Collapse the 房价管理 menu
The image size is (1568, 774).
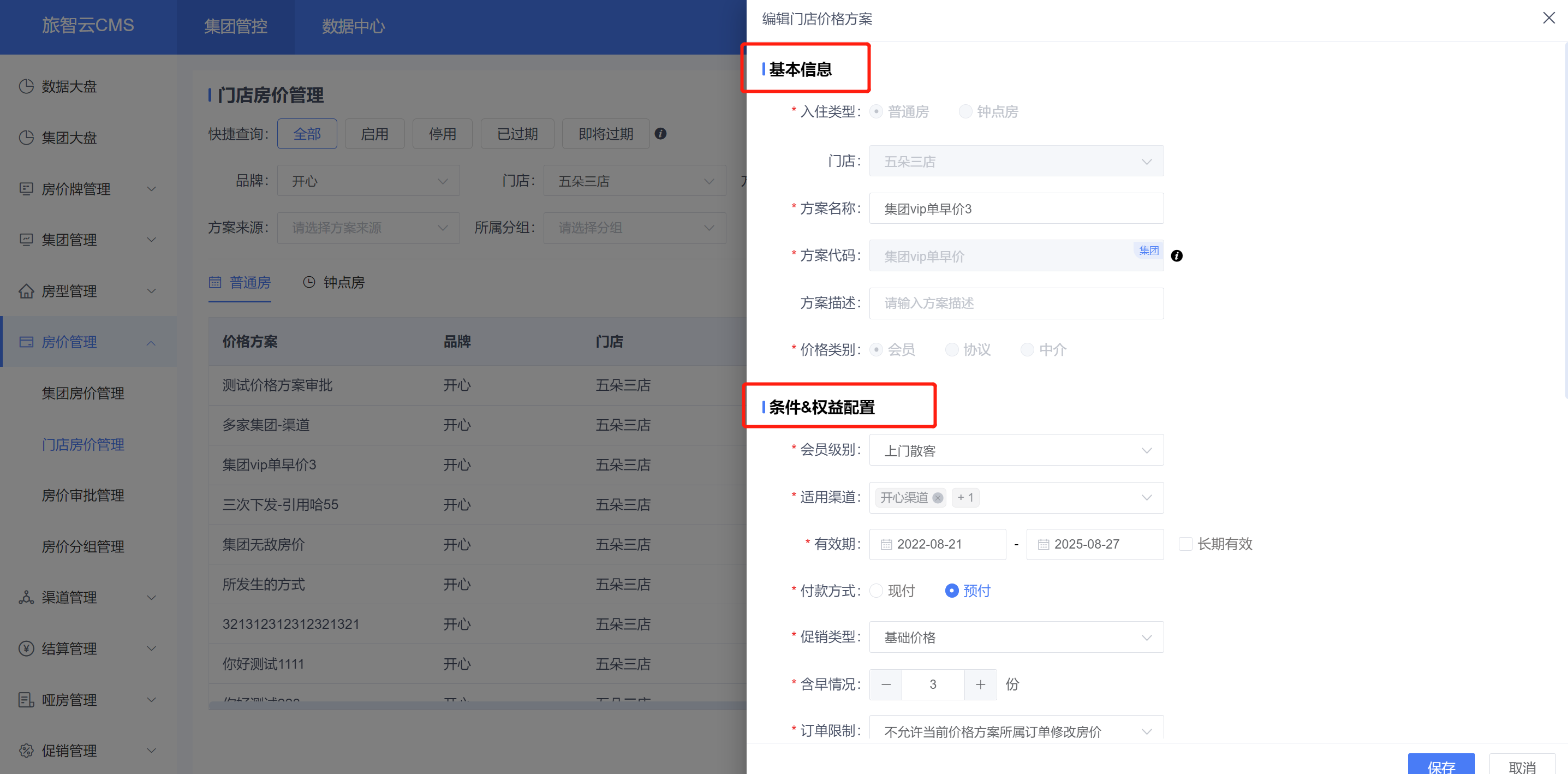pyautogui.click(x=152, y=343)
